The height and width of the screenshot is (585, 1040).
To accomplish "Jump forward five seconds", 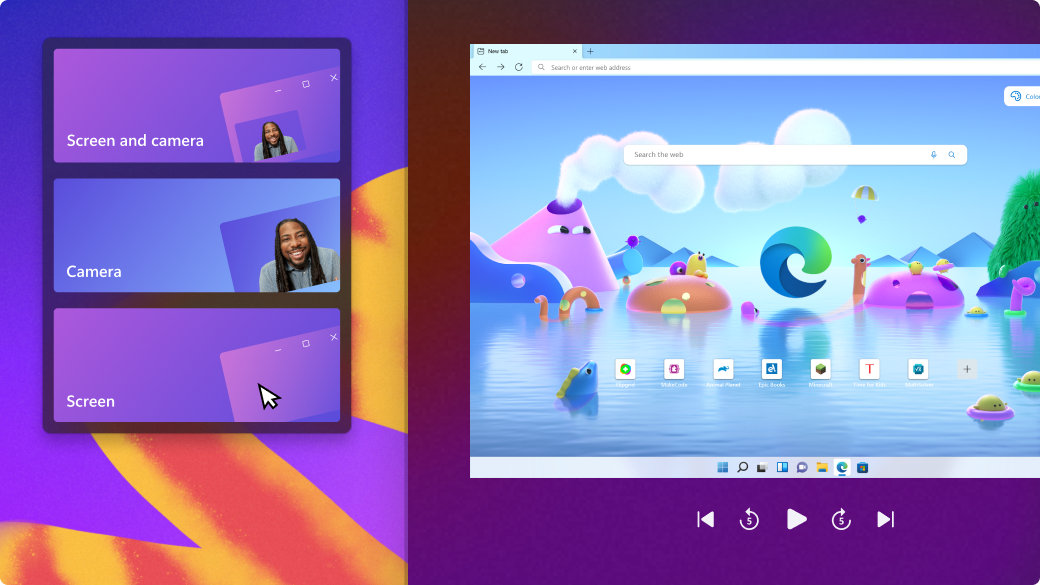I will (x=841, y=519).
